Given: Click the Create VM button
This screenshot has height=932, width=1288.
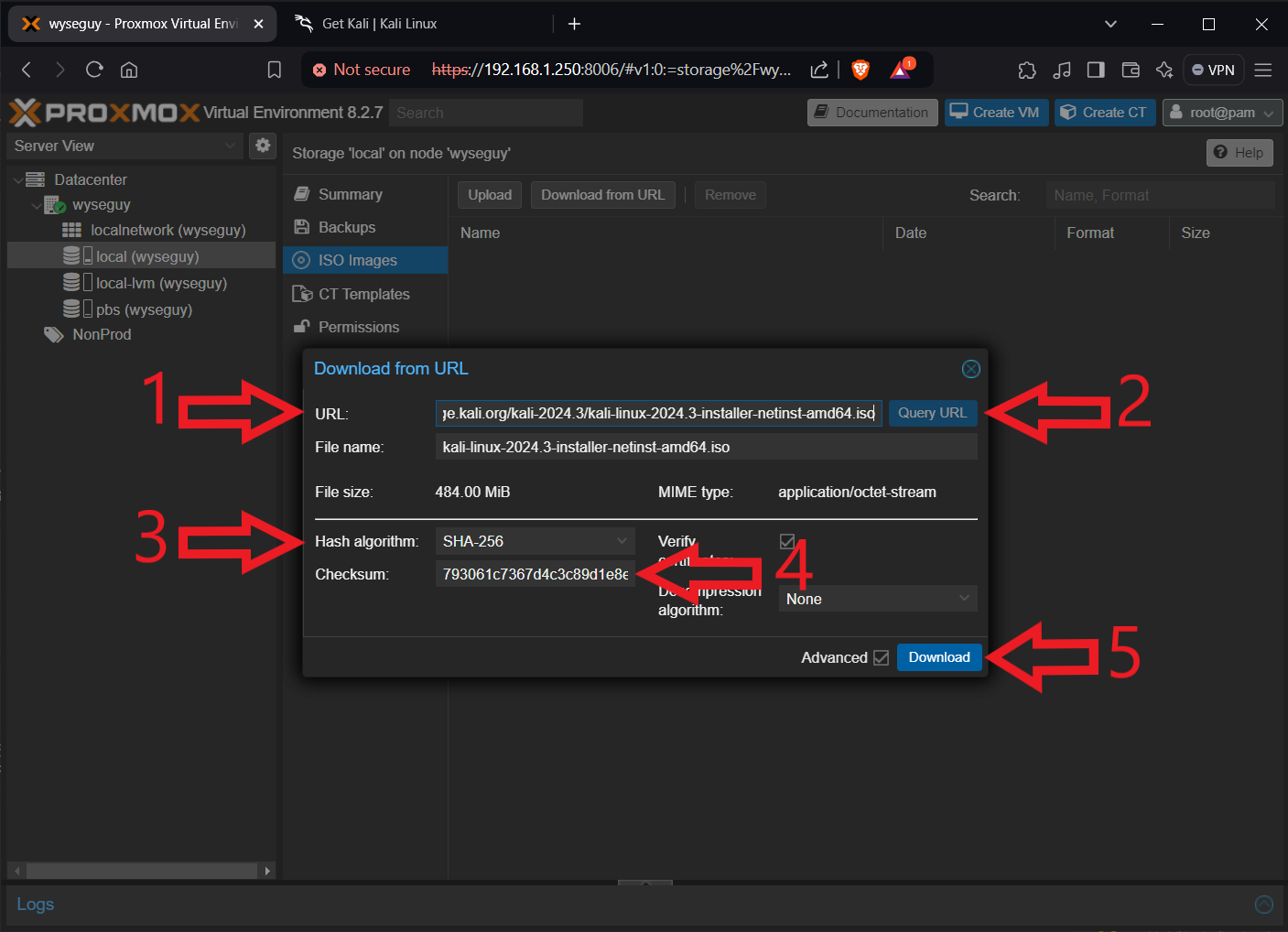Looking at the screenshot, I should [996, 113].
